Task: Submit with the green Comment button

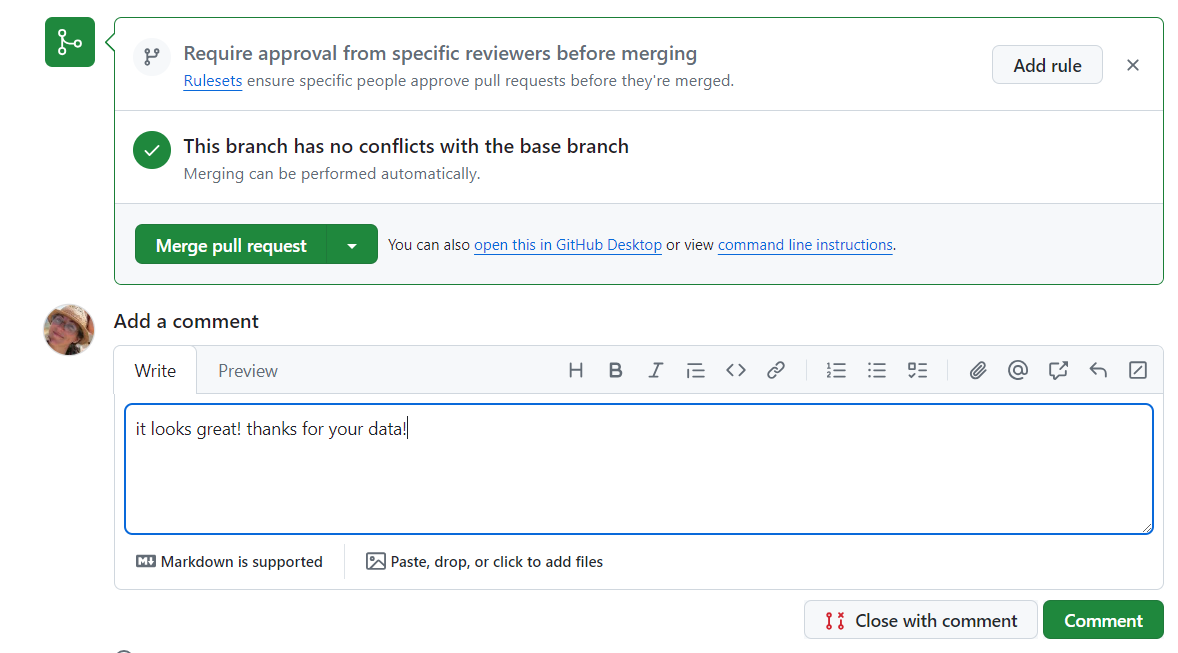Action: point(1103,621)
